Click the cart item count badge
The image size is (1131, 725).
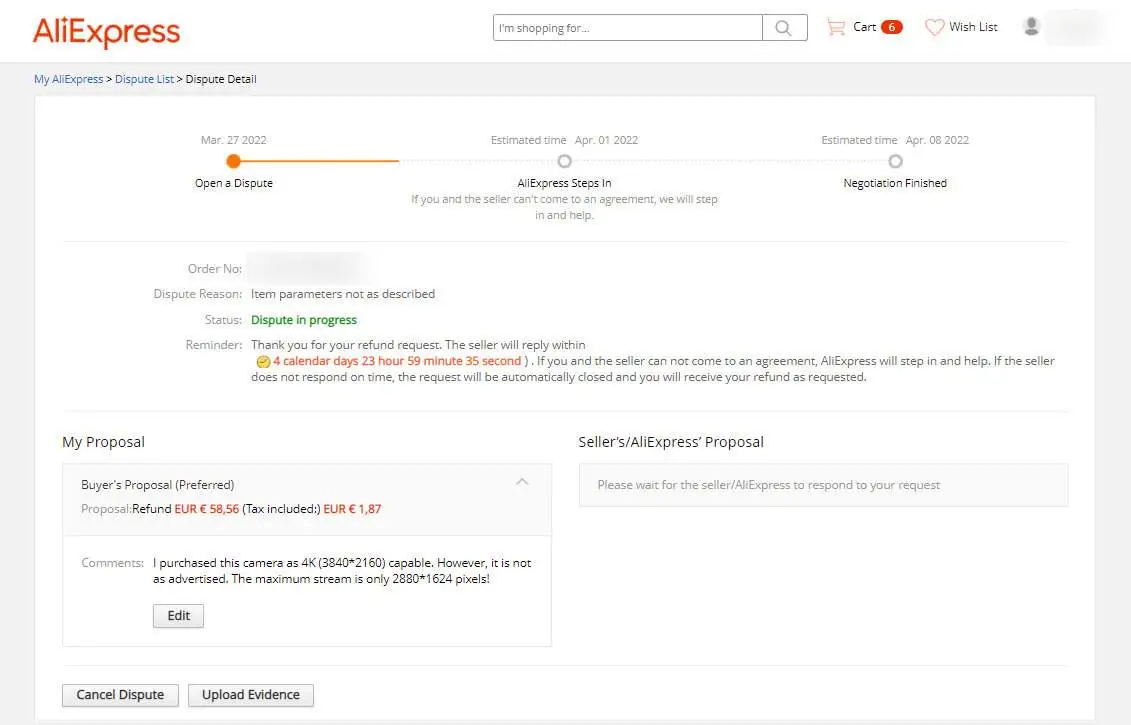(892, 27)
